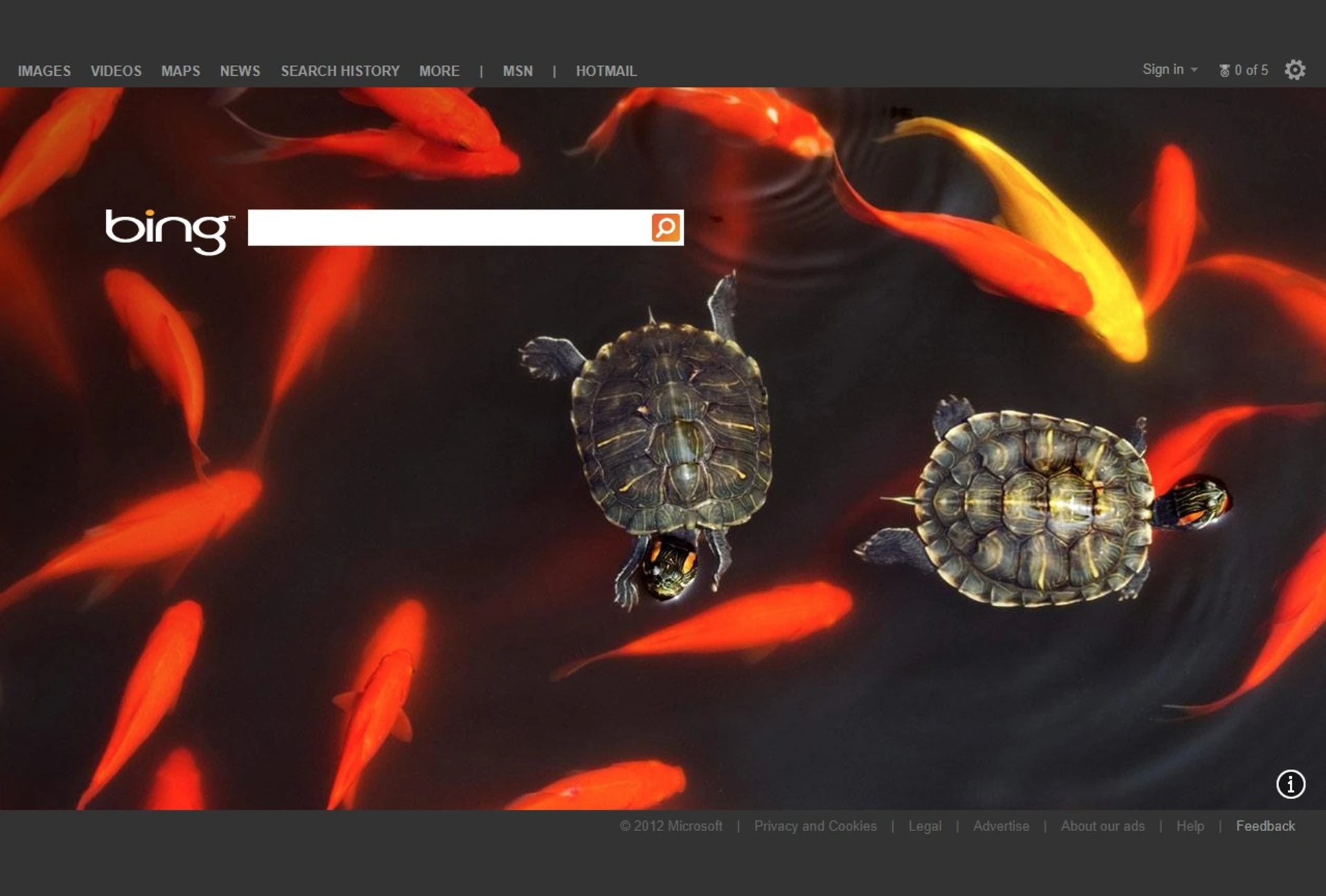This screenshot has height=896, width=1326.
Task: Select NEWS in the top bar
Action: (240, 71)
